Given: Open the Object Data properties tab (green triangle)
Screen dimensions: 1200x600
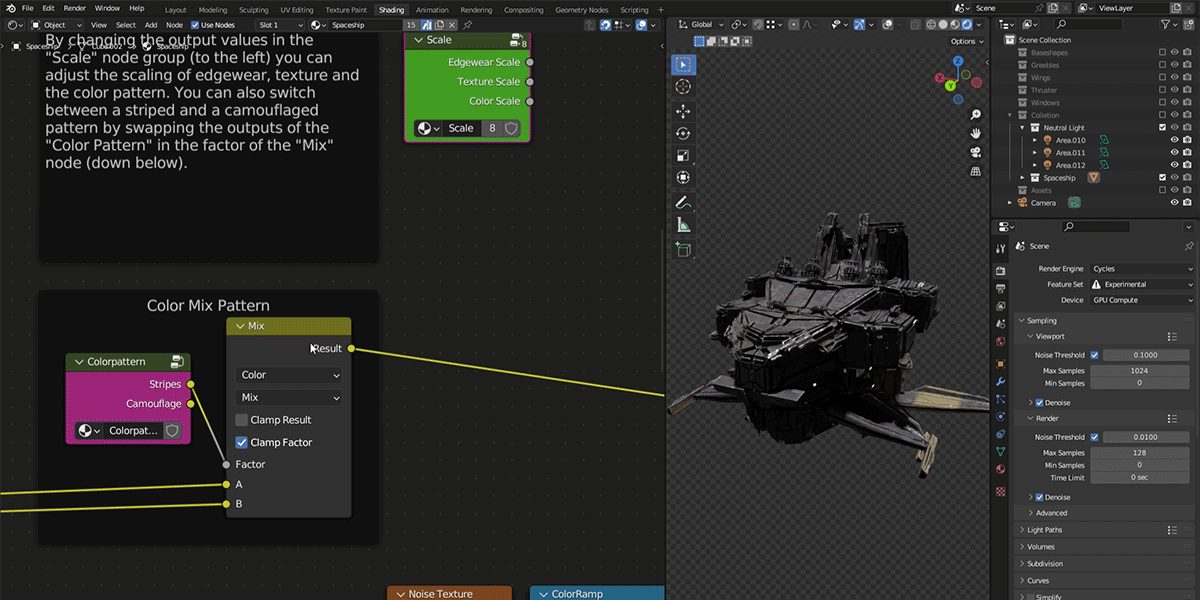Looking at the screenshot, I should pos(1001,452).
